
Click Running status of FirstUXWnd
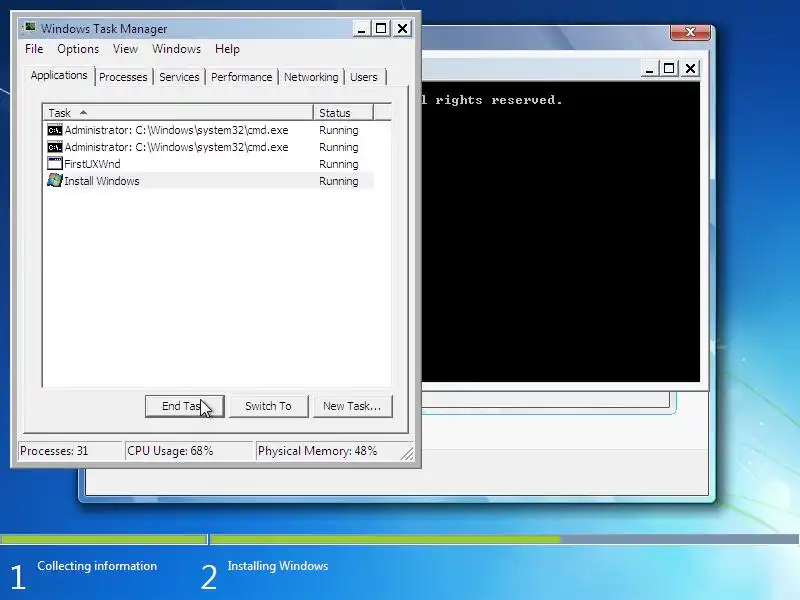point(339,164)
